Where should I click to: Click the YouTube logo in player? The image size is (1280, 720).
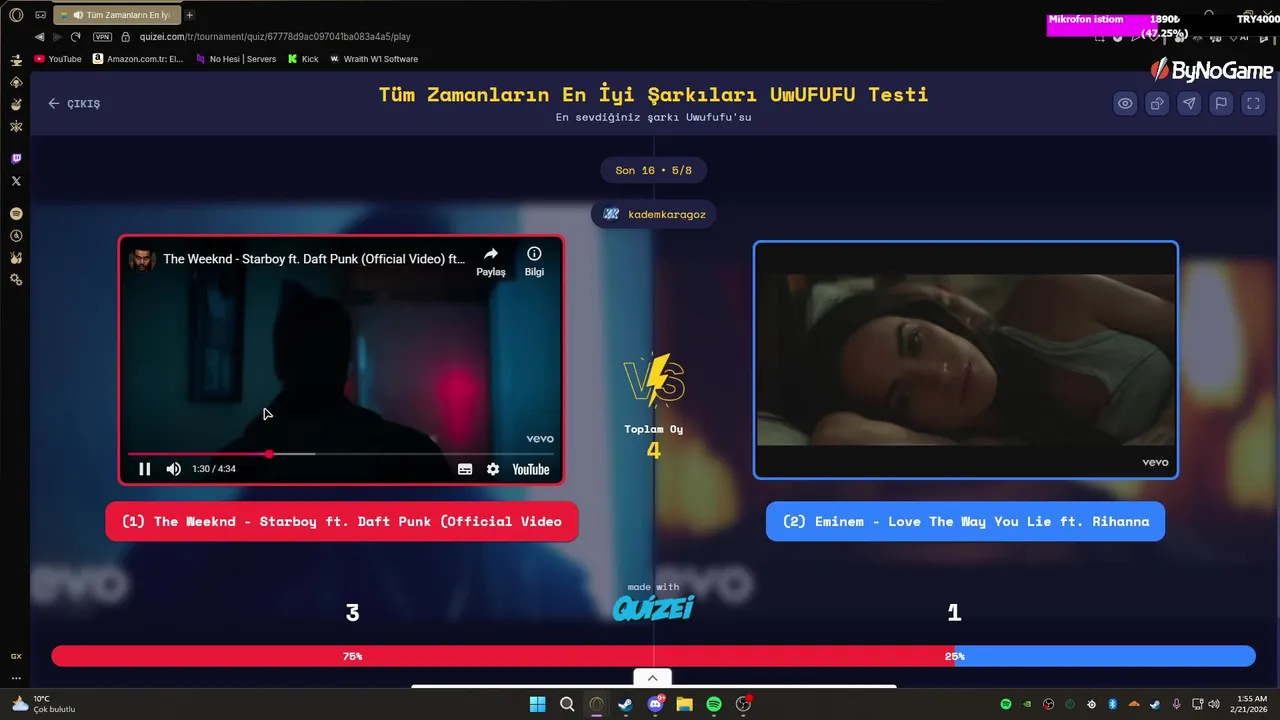tap(531, 469)
